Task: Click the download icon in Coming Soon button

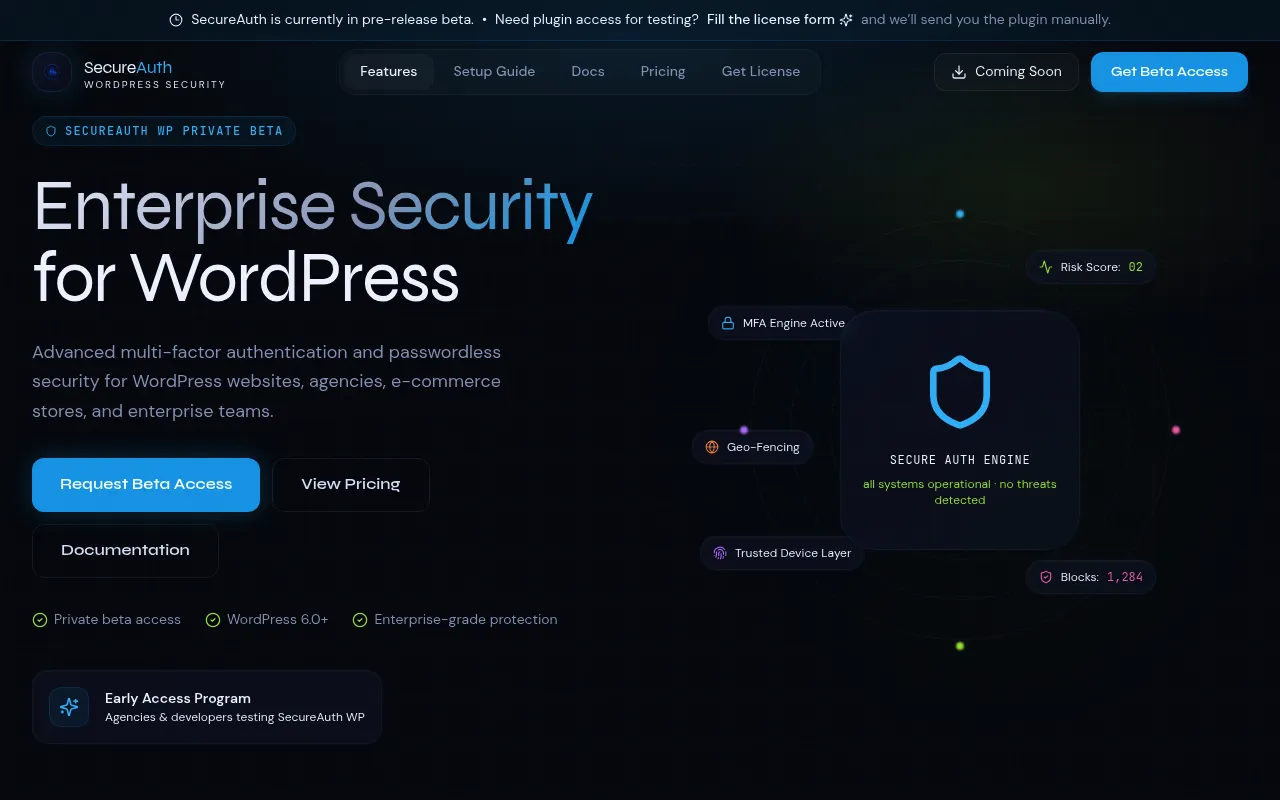Action: point(959,72)
